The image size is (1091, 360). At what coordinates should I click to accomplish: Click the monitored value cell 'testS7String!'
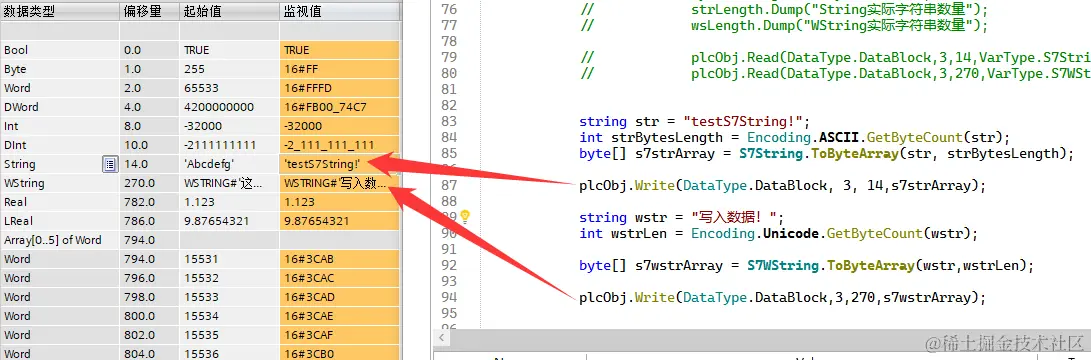pyautogui.click(x=340, y=164)
